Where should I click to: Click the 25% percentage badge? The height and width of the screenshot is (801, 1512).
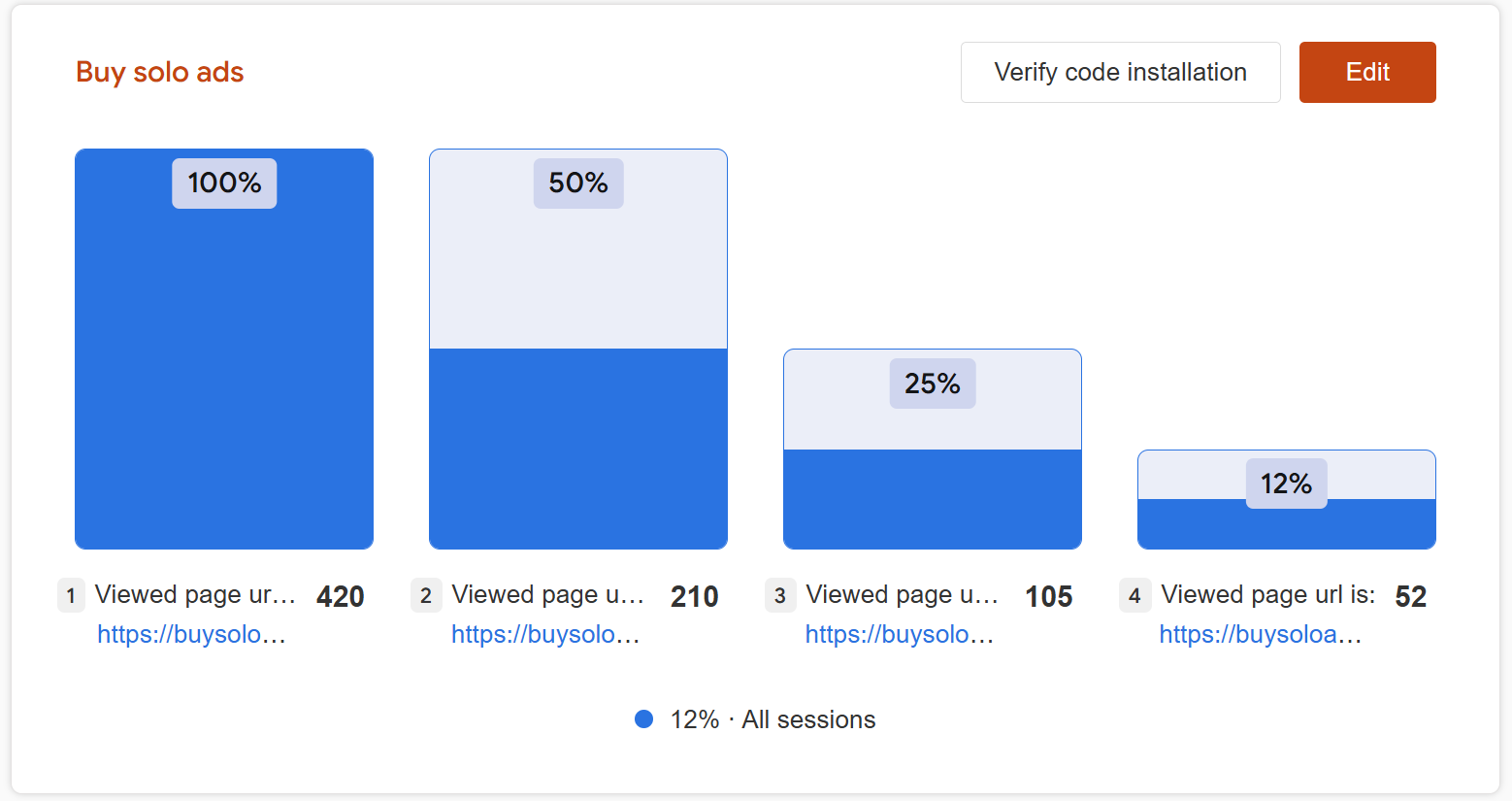[933, 384]
